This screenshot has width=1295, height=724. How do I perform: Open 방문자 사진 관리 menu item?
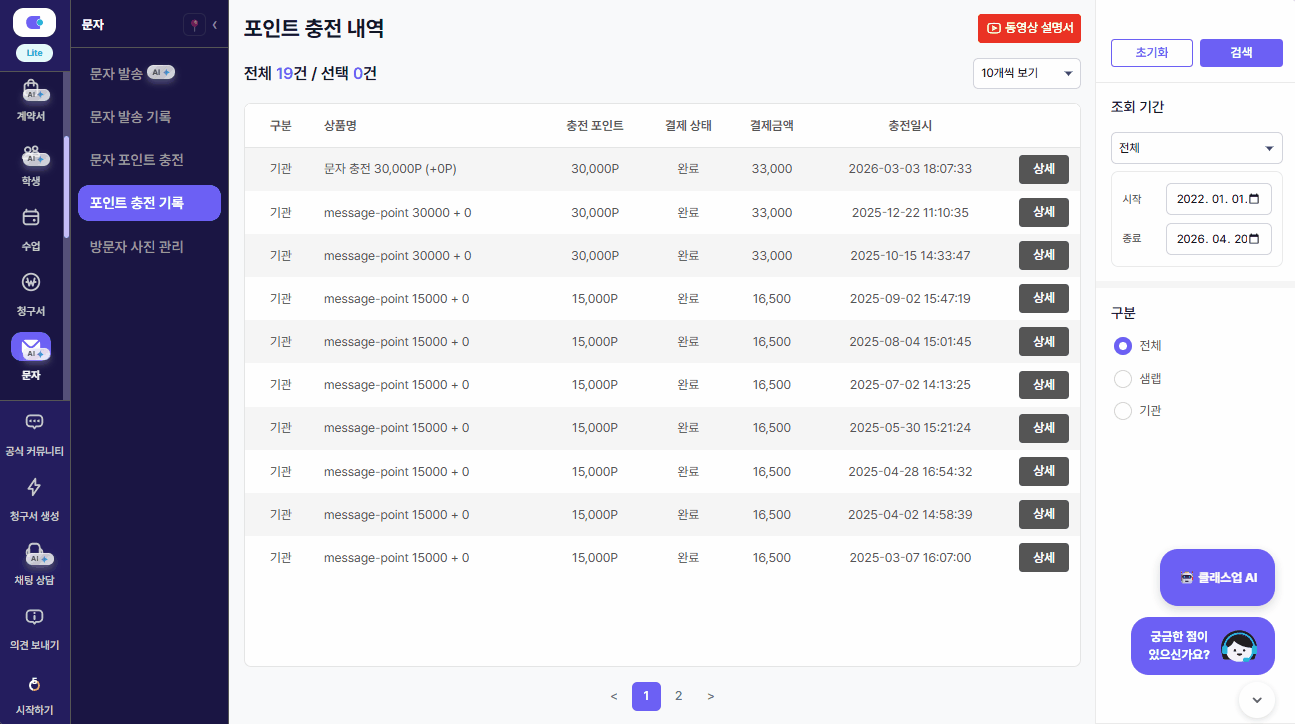[x=149, y=246]
